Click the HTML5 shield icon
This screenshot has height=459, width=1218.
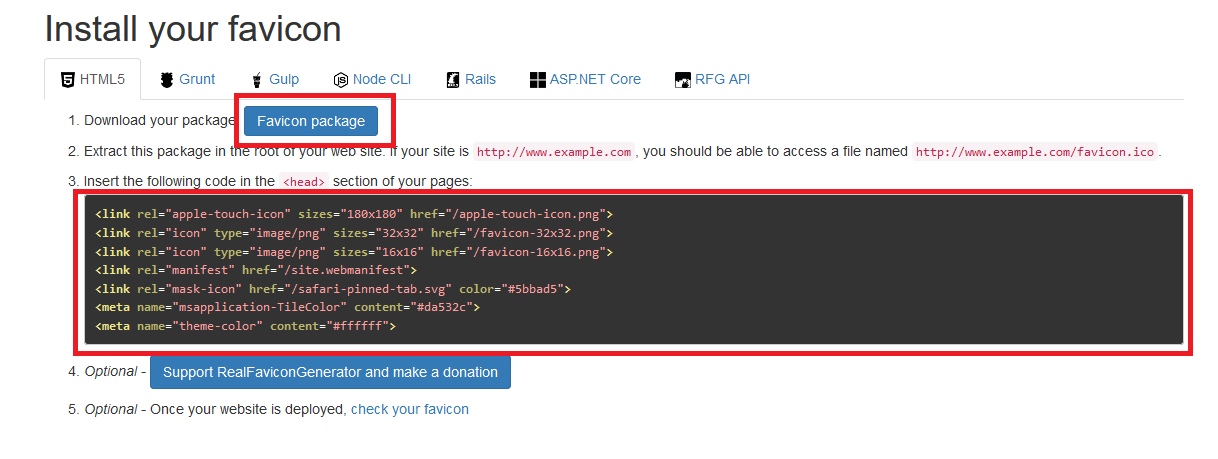pyautogui.click(x=67, y=80)
